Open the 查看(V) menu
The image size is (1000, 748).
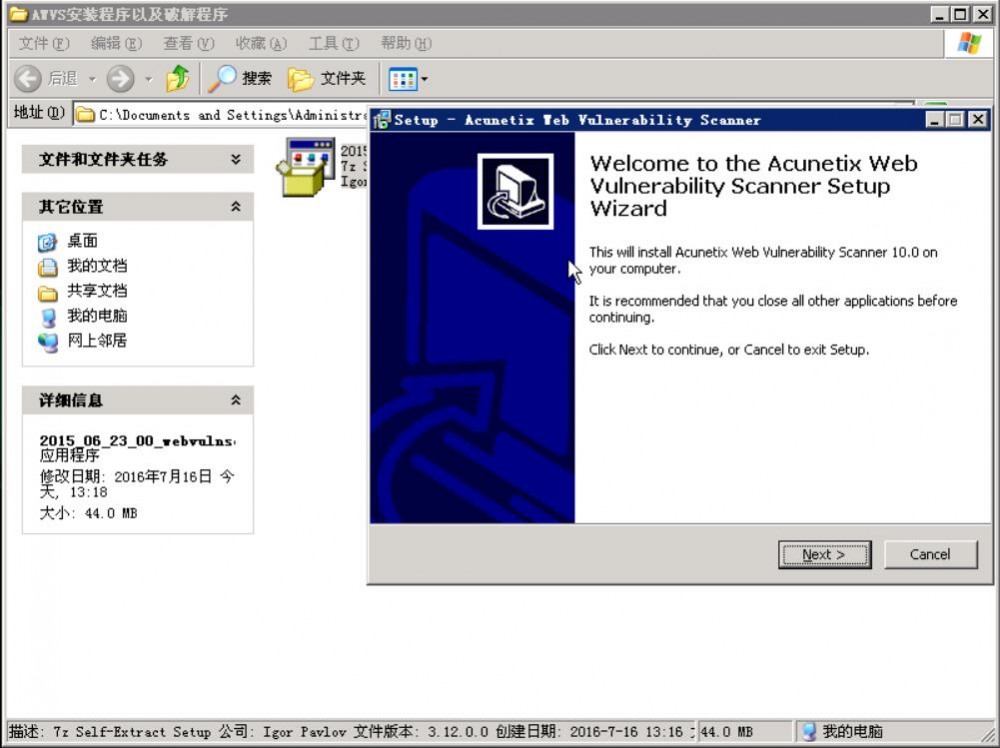coord(188,43)
